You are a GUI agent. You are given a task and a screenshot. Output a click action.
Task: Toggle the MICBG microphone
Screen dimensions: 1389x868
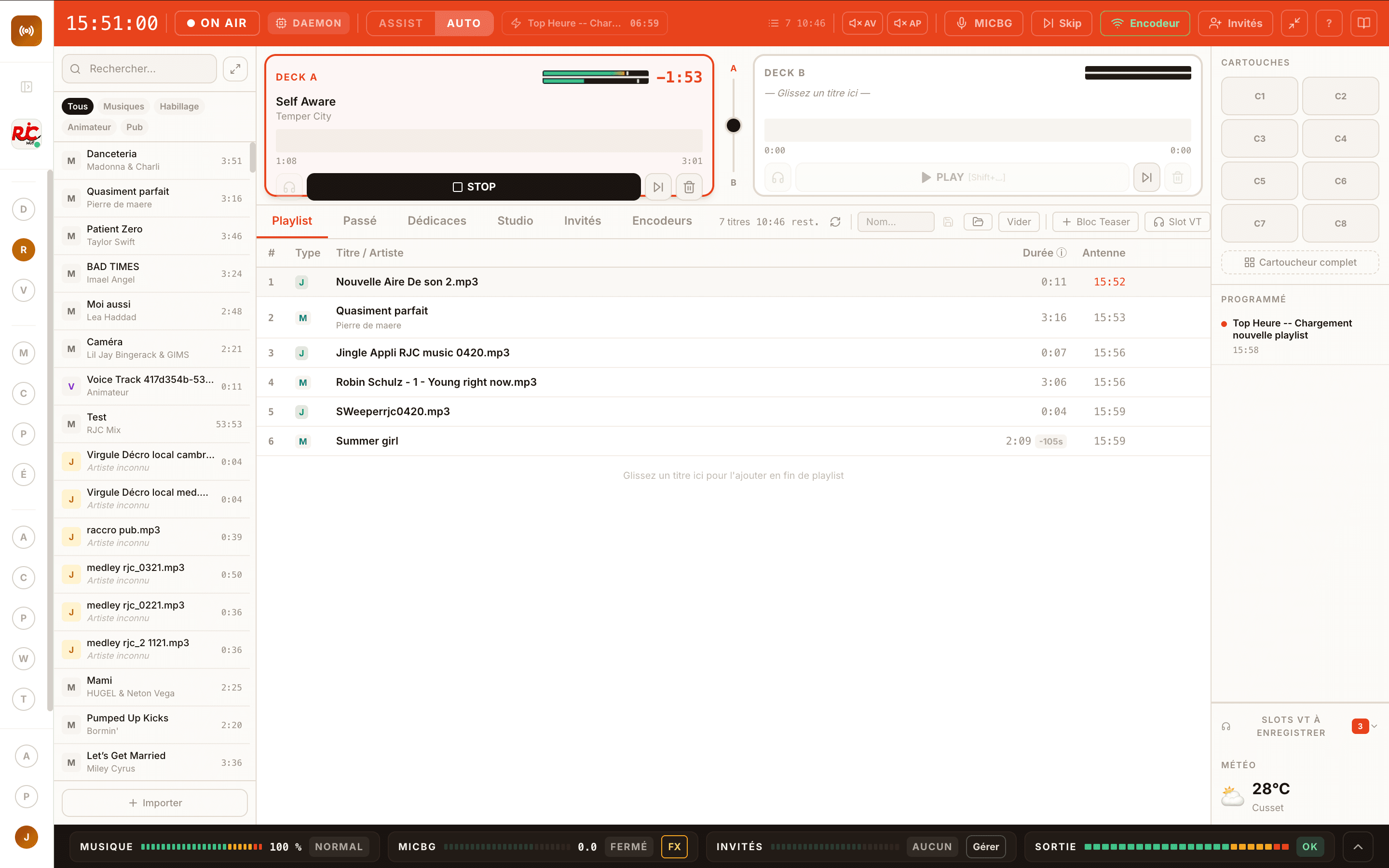click(x=984, y=23)
